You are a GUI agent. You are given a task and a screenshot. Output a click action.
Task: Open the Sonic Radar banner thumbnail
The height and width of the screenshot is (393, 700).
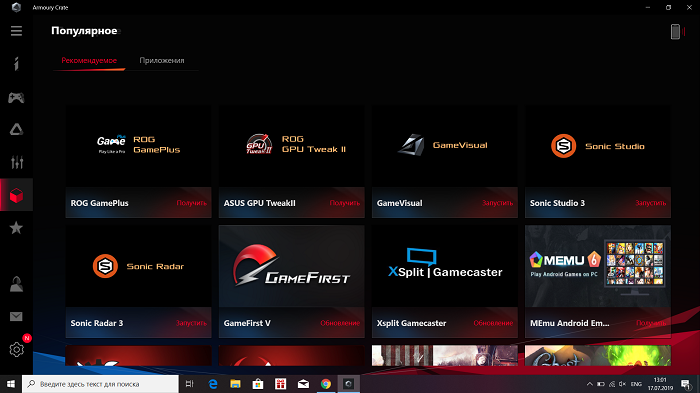pyautogui.click(x=138, y=266)
